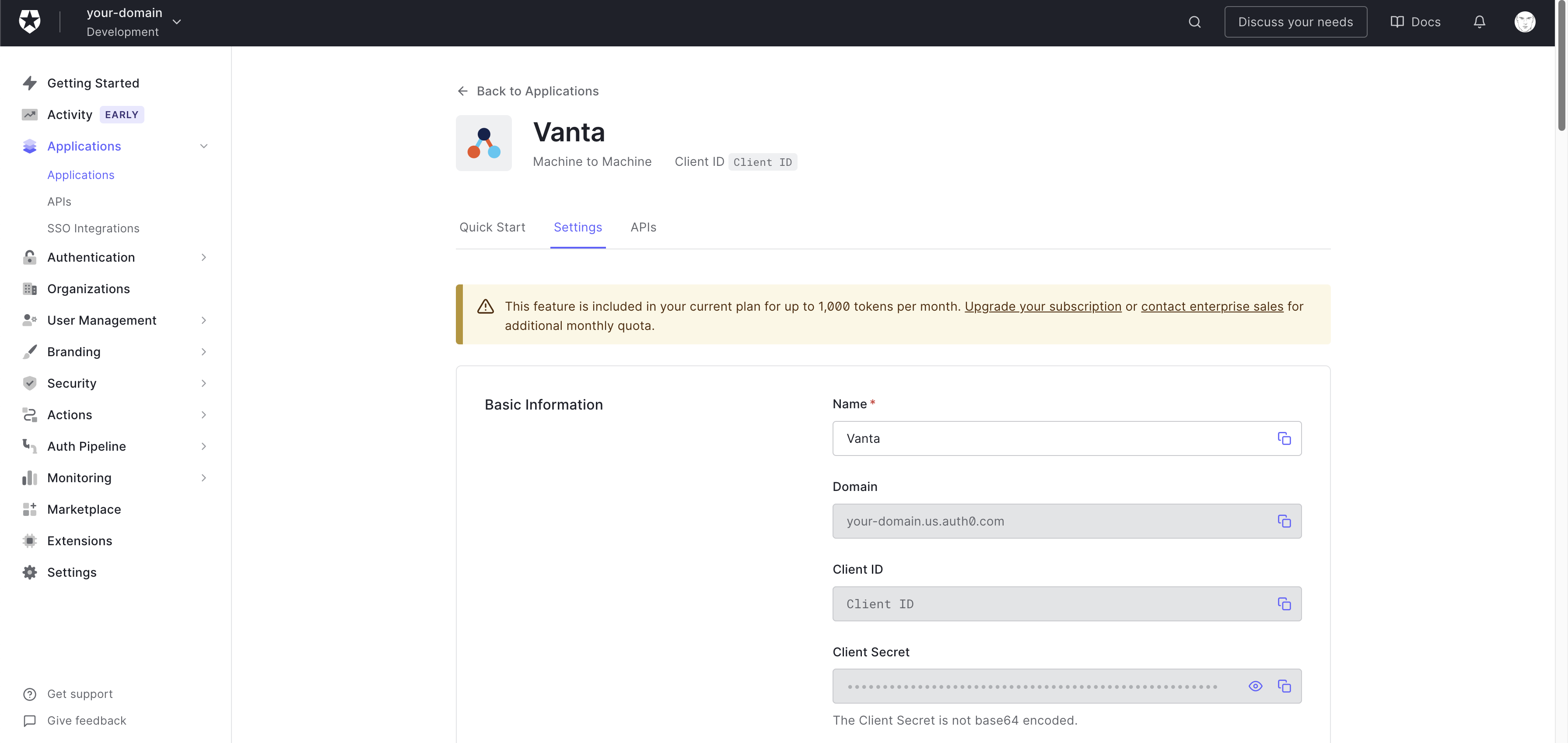The width and height of the screenshot is (1568, 743).
Task: Click the Auth Pipeline icon
Action: coord(29,446)
